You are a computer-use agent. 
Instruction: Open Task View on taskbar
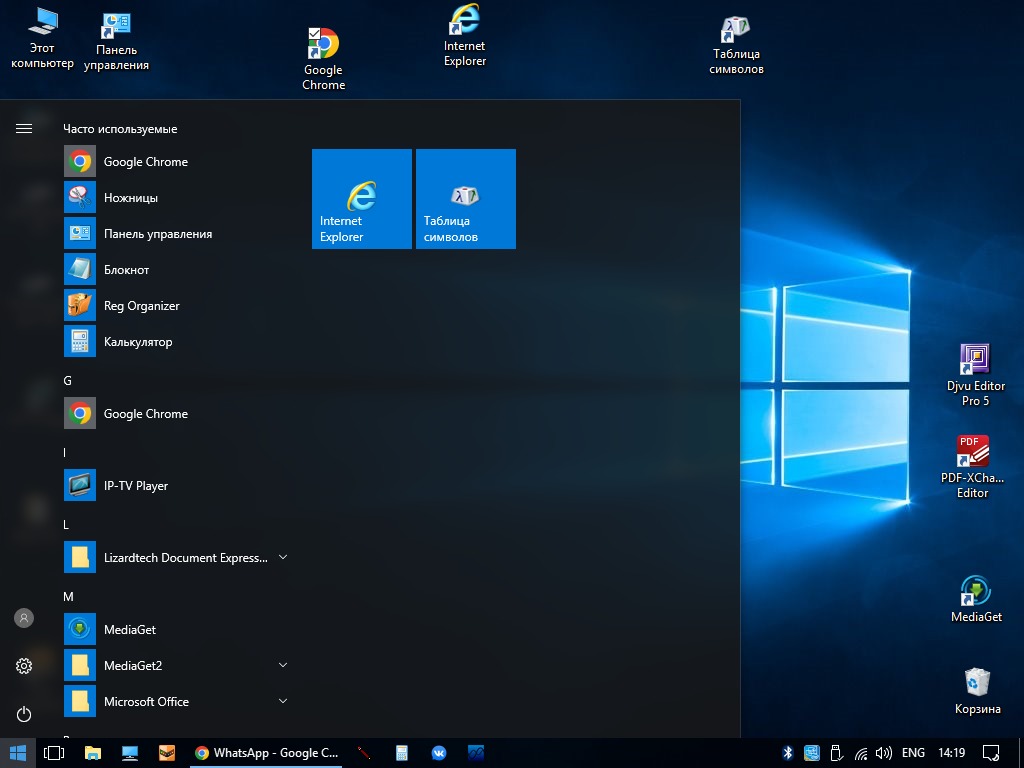tap(54, 753)
